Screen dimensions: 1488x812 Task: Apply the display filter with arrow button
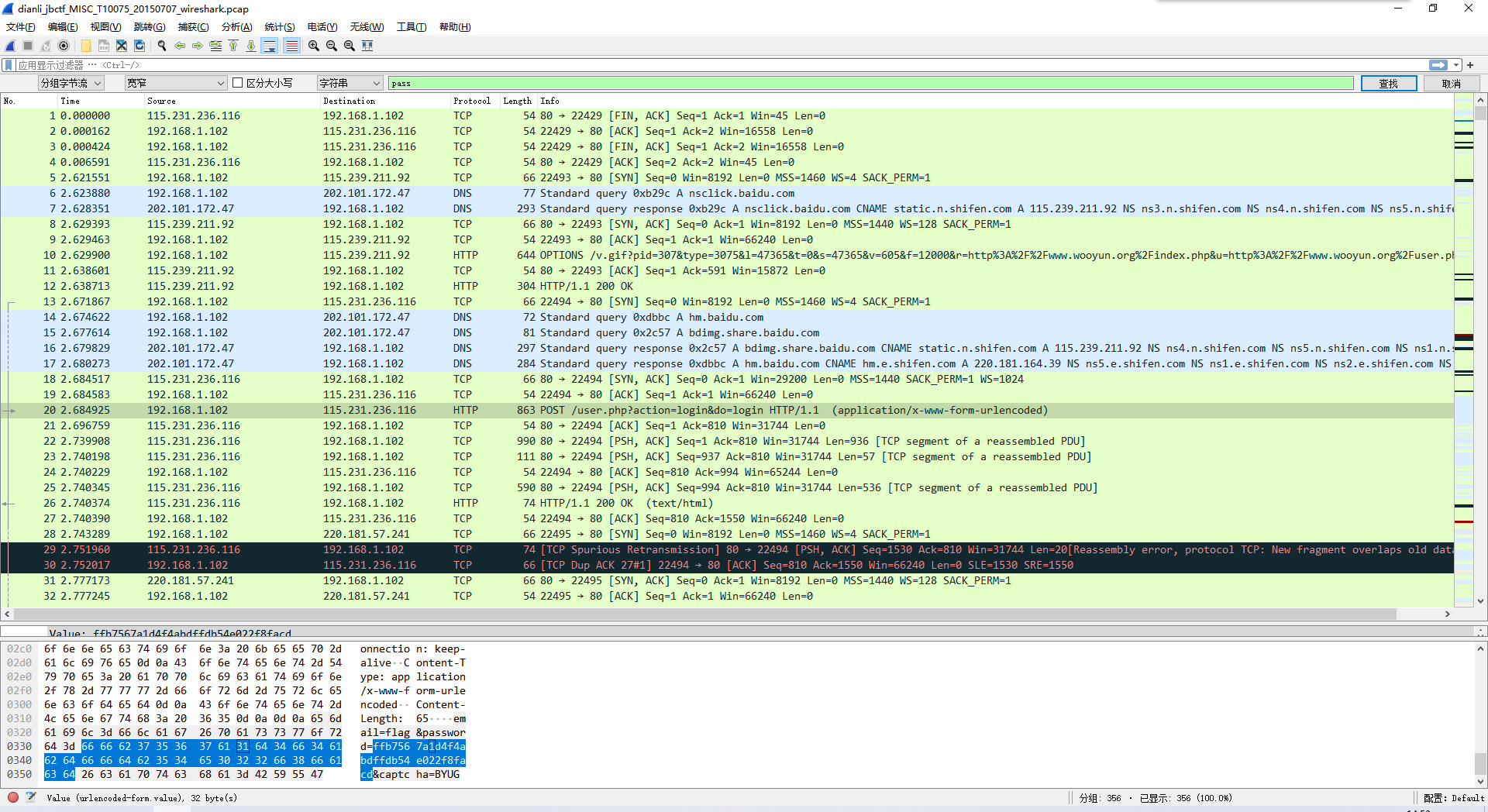(1438, 65)
